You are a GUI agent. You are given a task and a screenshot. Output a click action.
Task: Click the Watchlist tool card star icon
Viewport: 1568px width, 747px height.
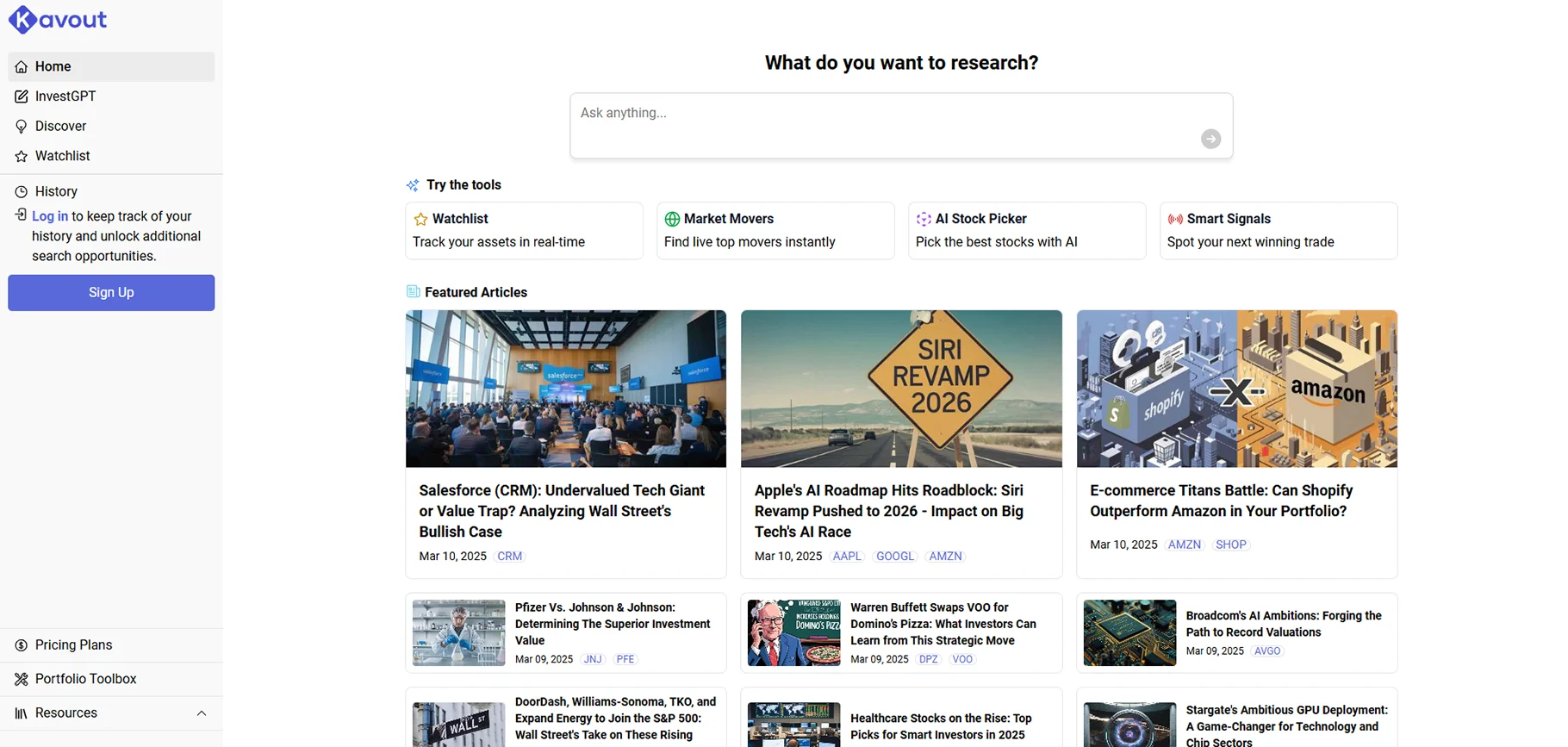(x=420, y=219)
